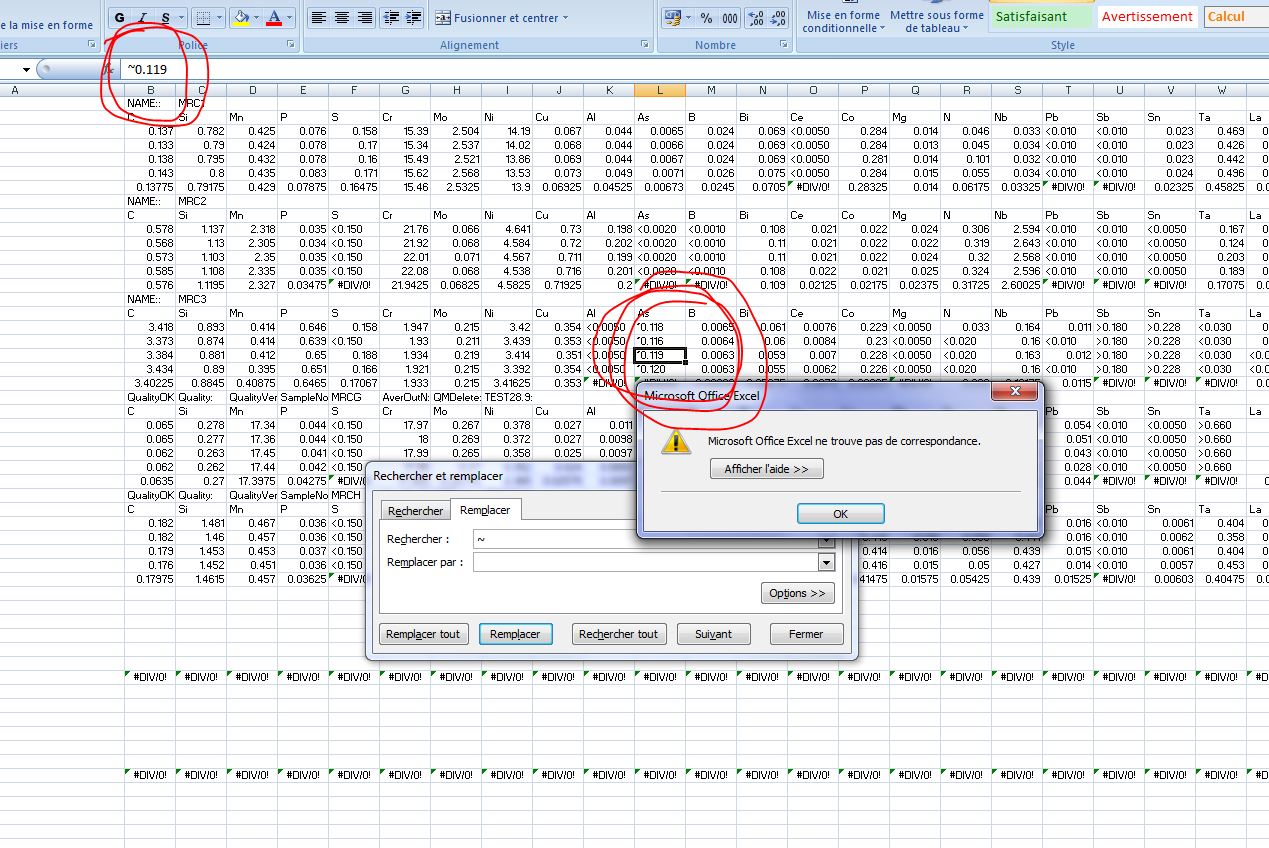Apply the accounting number format

click(672, 17)
